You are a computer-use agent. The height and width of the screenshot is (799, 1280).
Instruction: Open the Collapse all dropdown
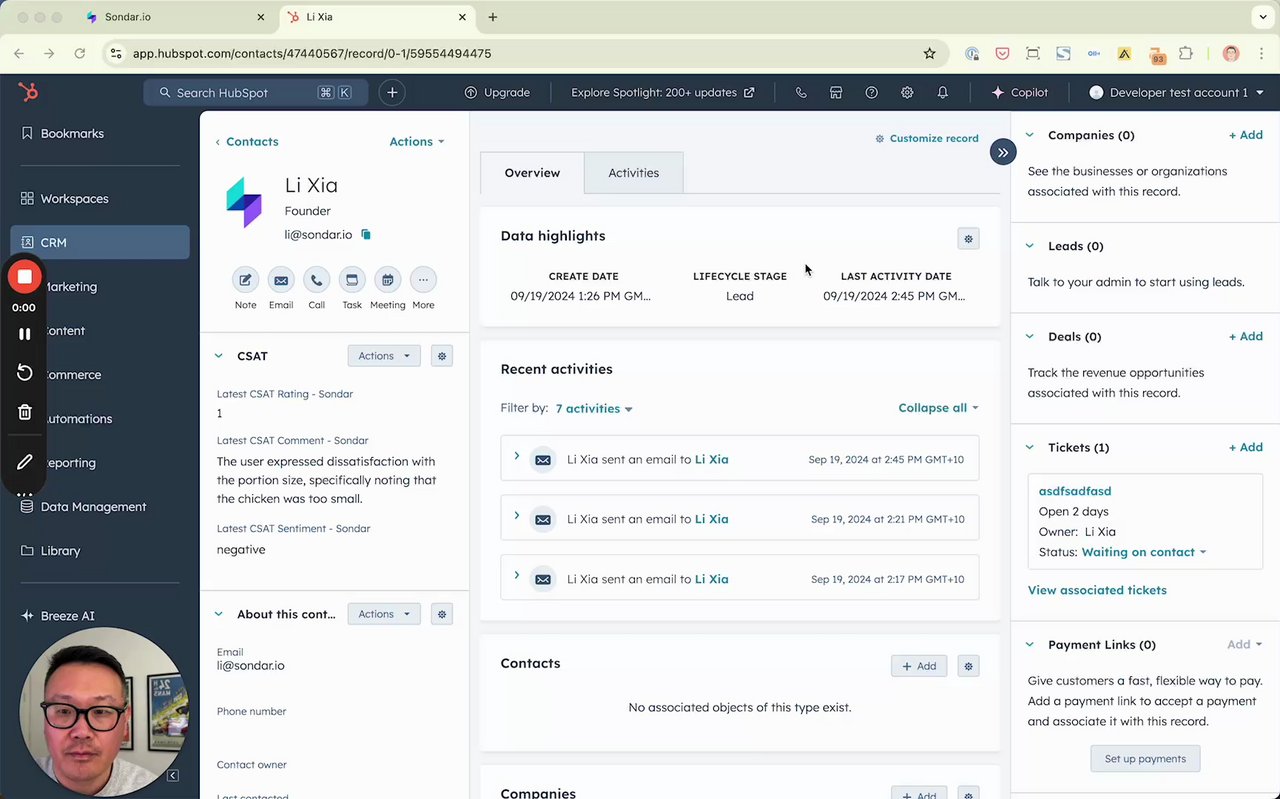click(938, 408)
